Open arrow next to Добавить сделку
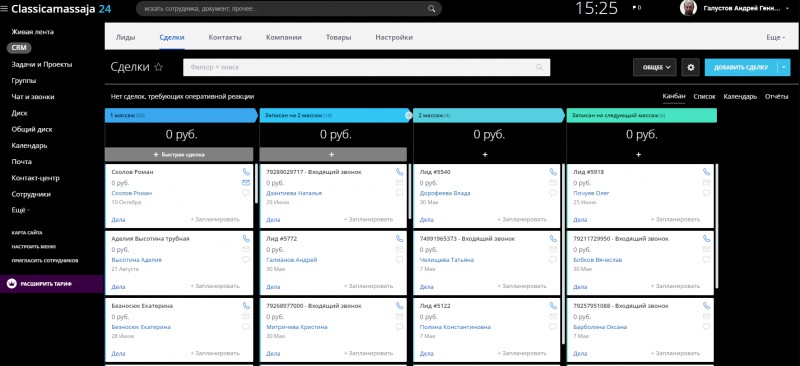The height and width of the screenshot is (366, 800). (784, 67)
